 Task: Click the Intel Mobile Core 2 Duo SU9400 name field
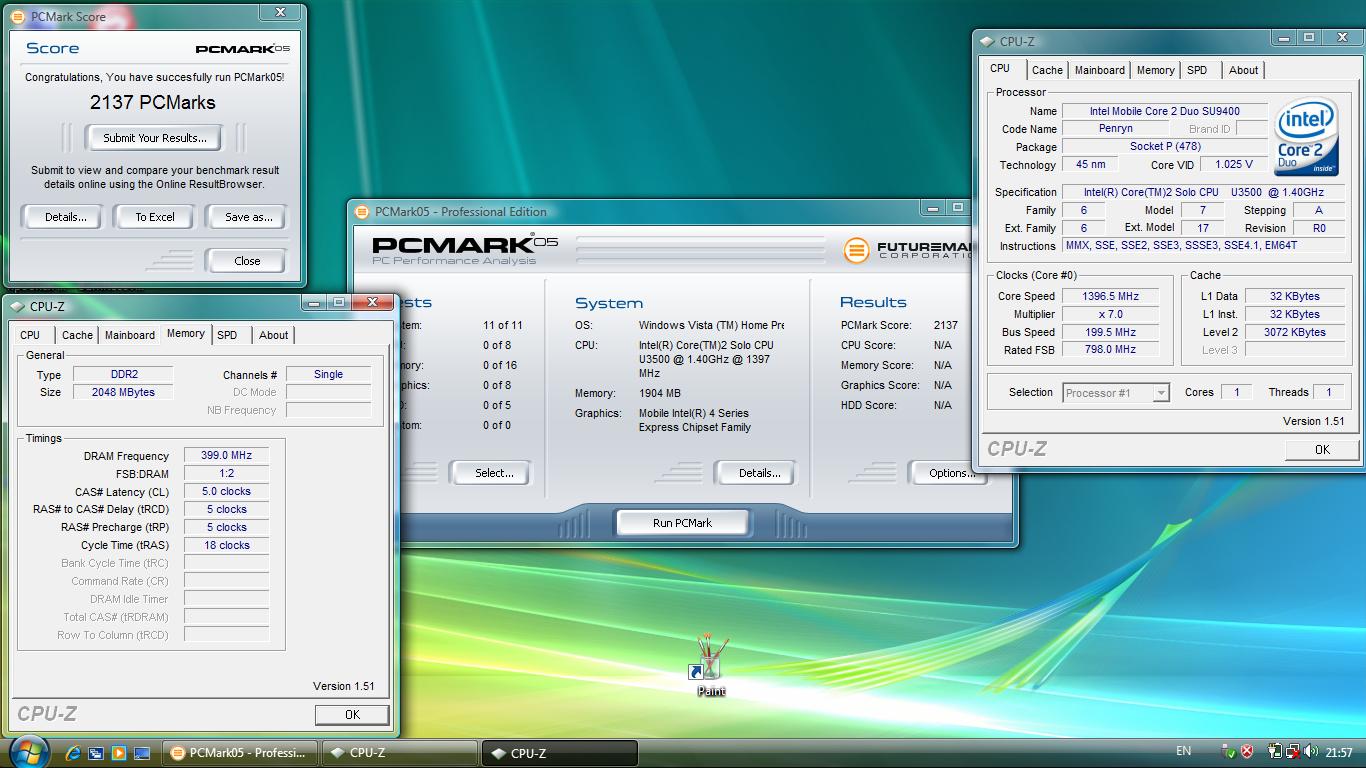click(1165, 111)
